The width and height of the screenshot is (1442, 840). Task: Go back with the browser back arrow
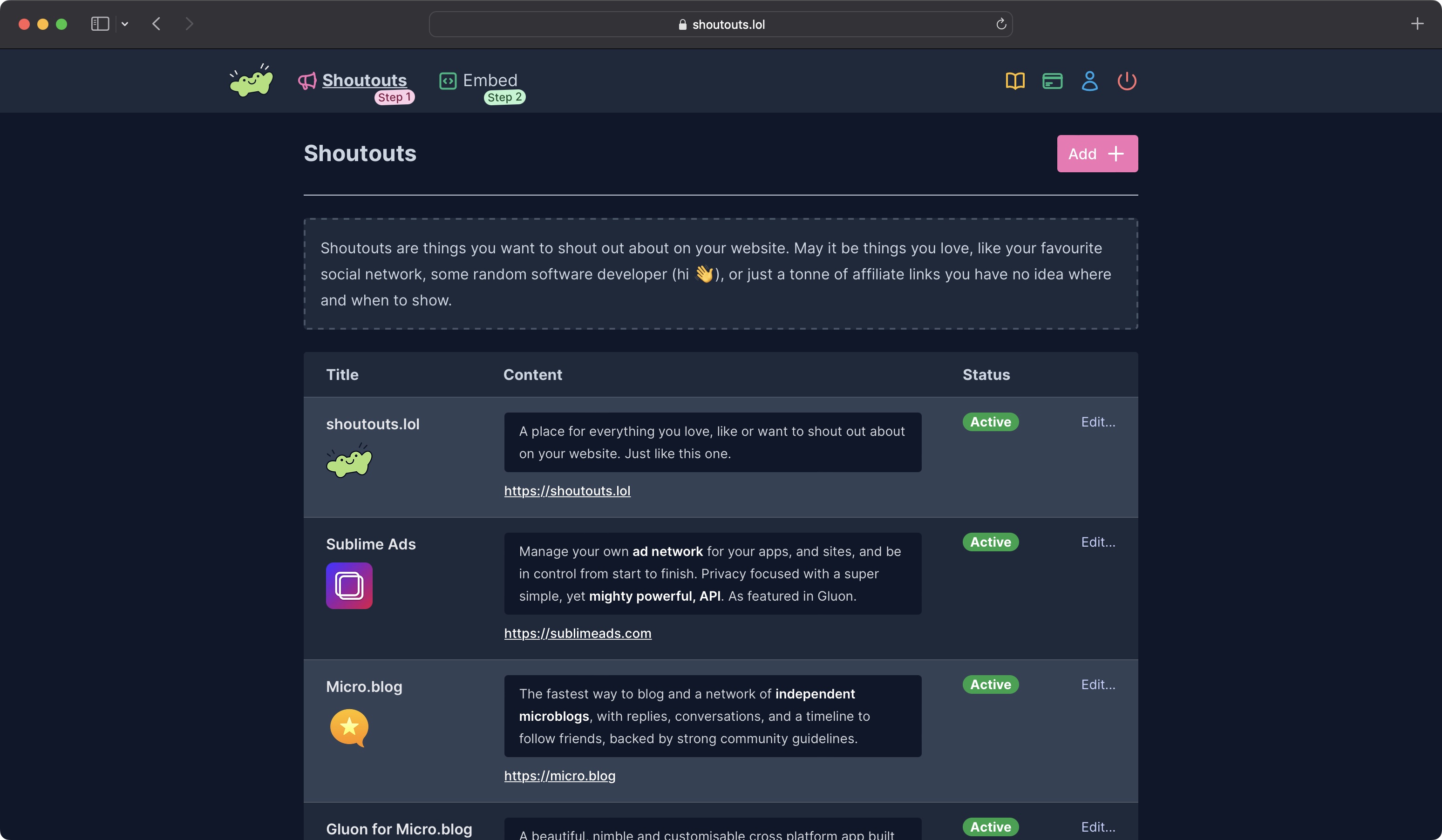[x=156, y=24]
